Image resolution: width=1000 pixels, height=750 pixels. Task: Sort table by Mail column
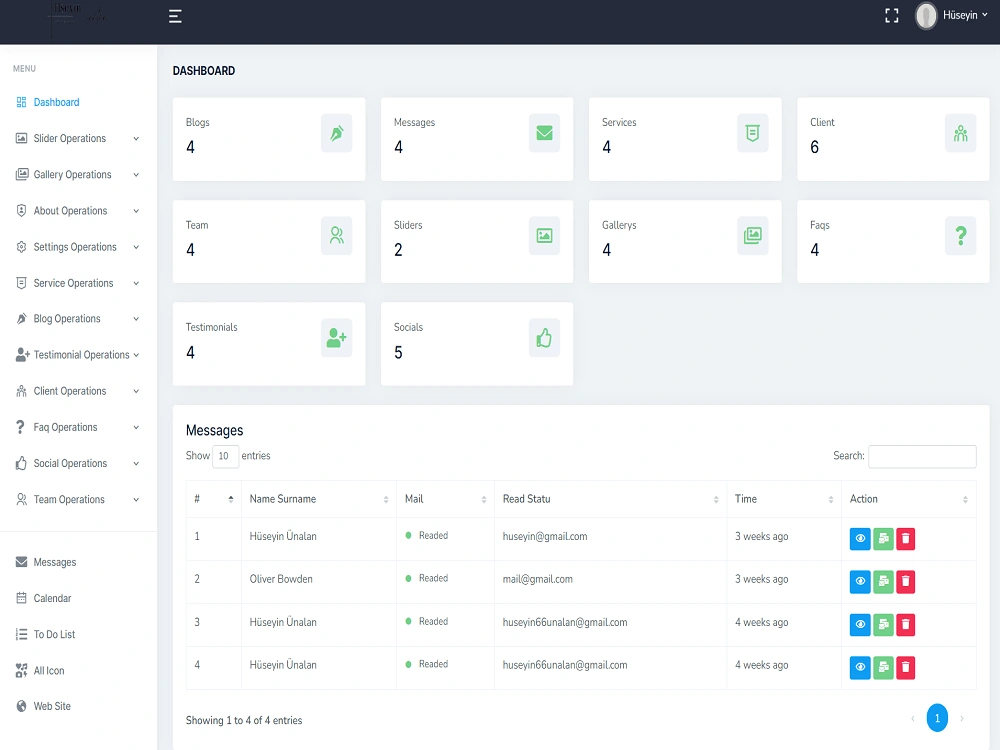pos(445,499)
